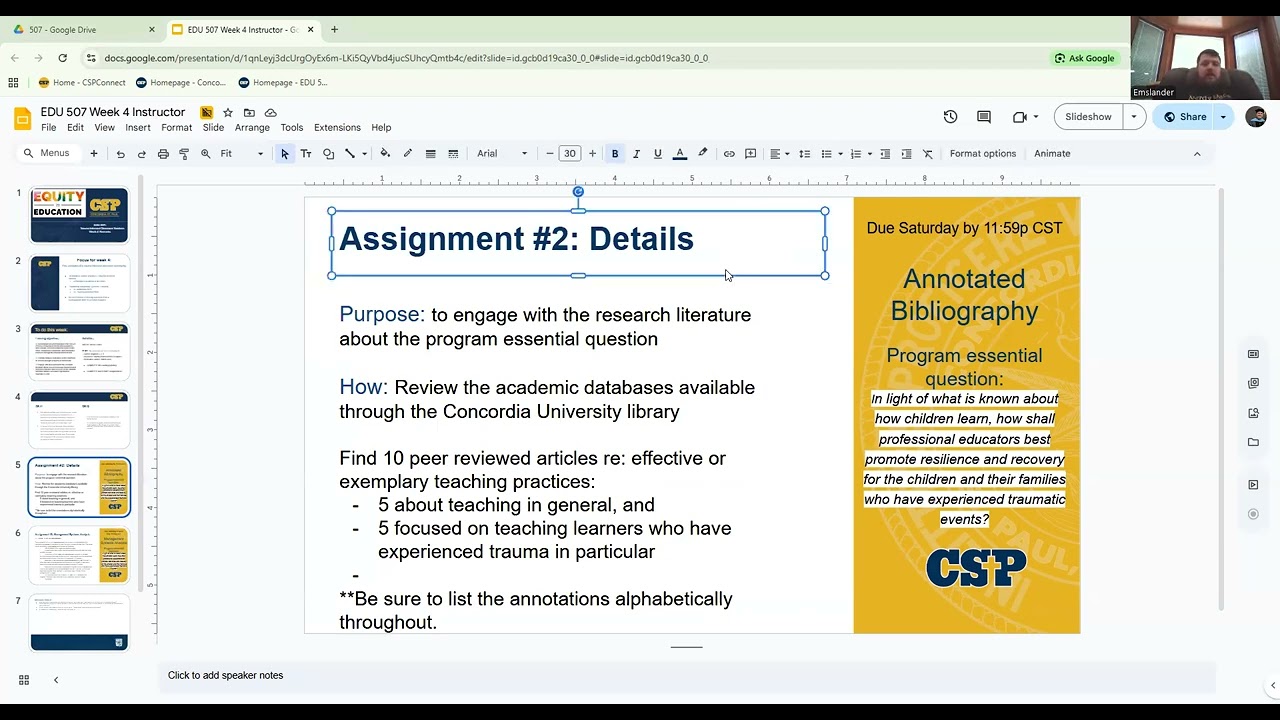Select the Shape tool icon
The height and width of the screenshot is (720, 1280).
point(328,154)
